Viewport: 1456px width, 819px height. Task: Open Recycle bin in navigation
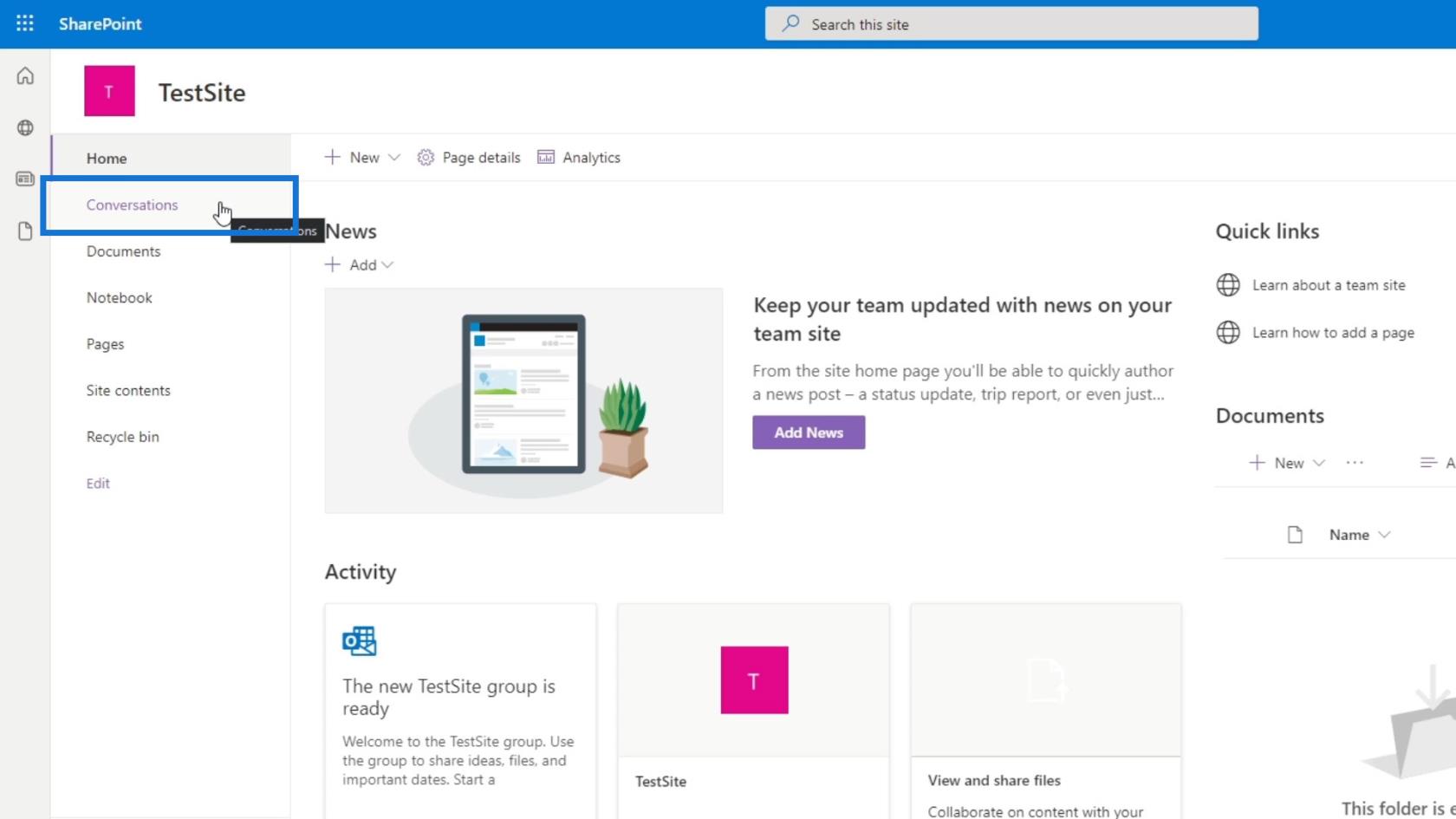[122, 437]
